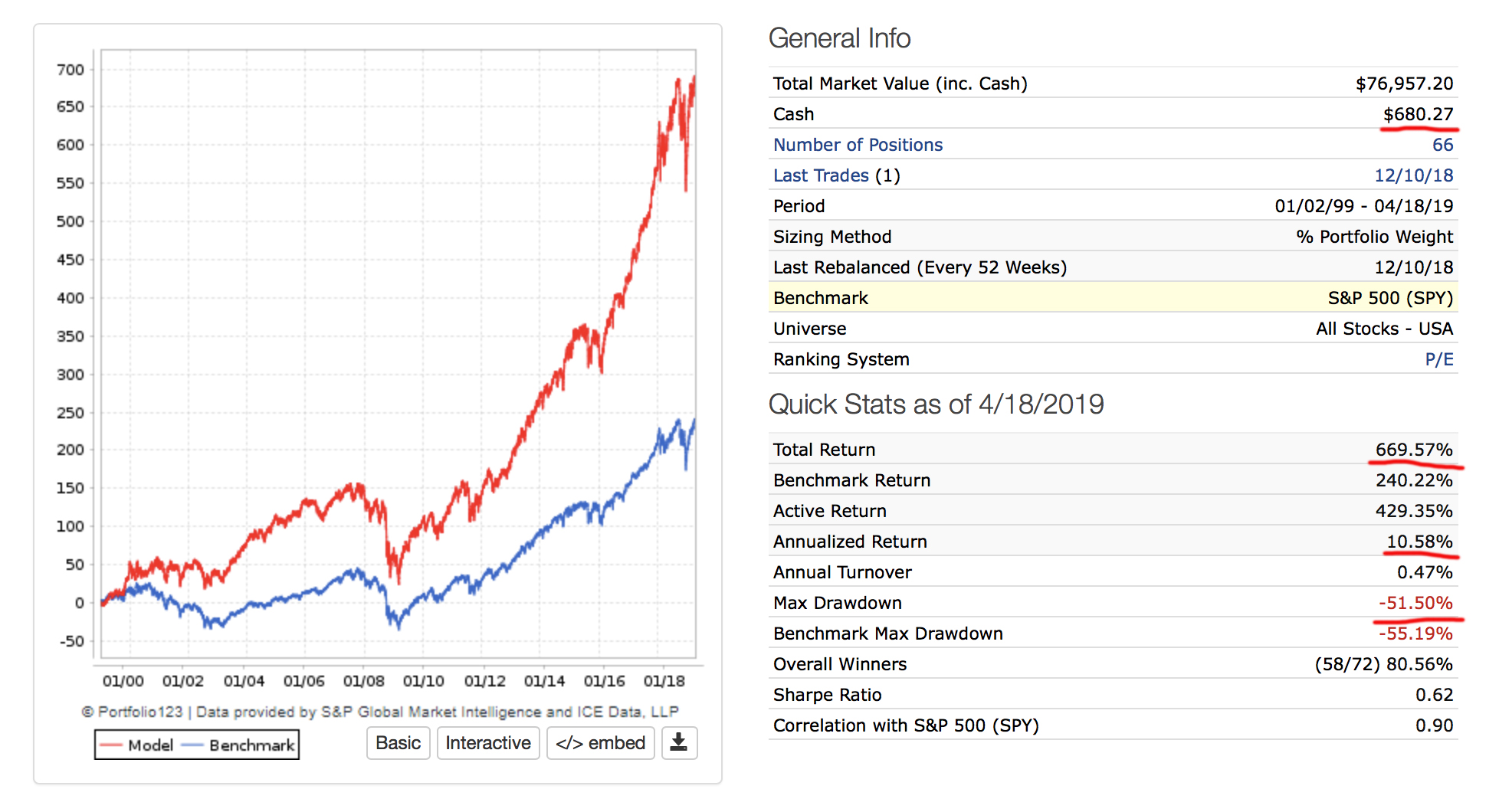Image resolution: width=1499 pixels, height=812 pixels.
Task: Click the Cash amount $680.27
Action: (1418, 114)
